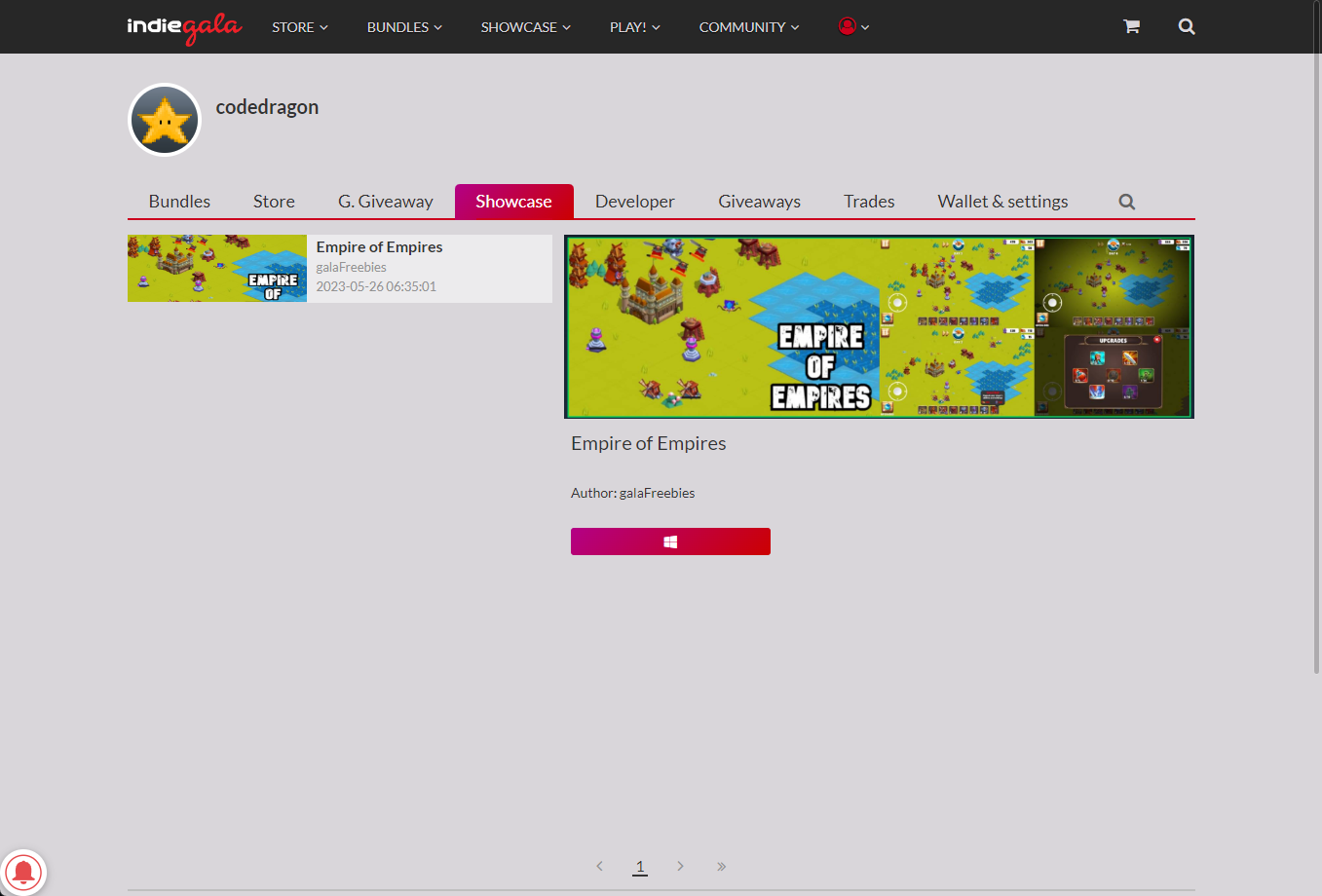Click the IndieGala logo

point(184,27)
